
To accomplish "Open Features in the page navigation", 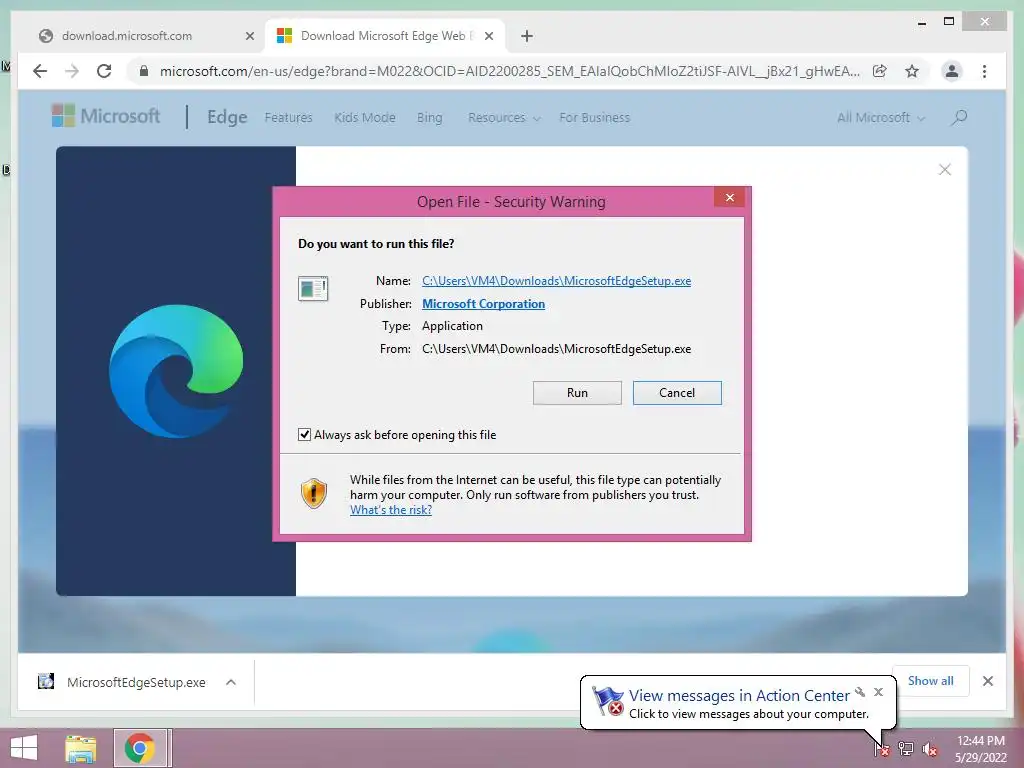I will tap(288, 118).
